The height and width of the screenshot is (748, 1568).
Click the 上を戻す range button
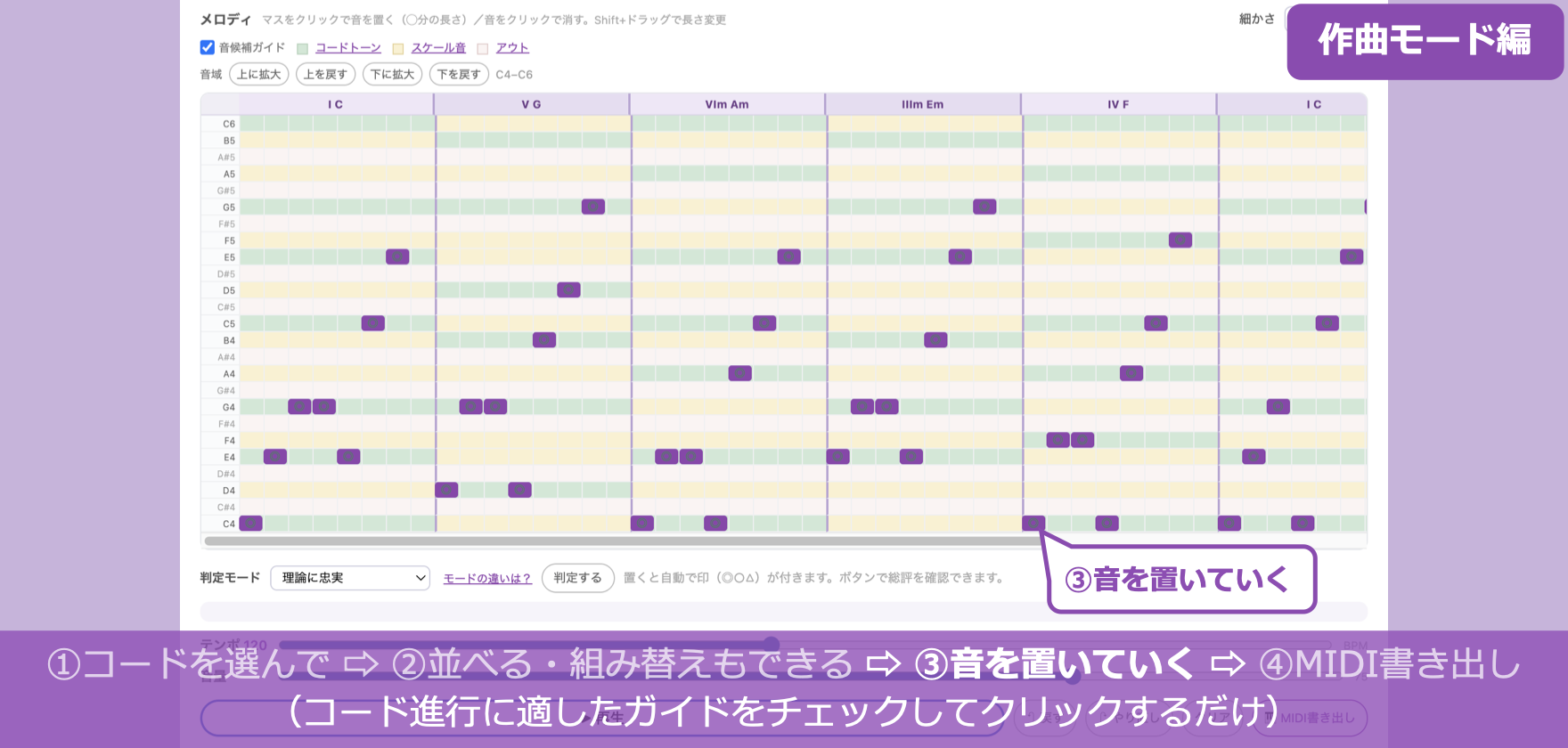[325, 74]
